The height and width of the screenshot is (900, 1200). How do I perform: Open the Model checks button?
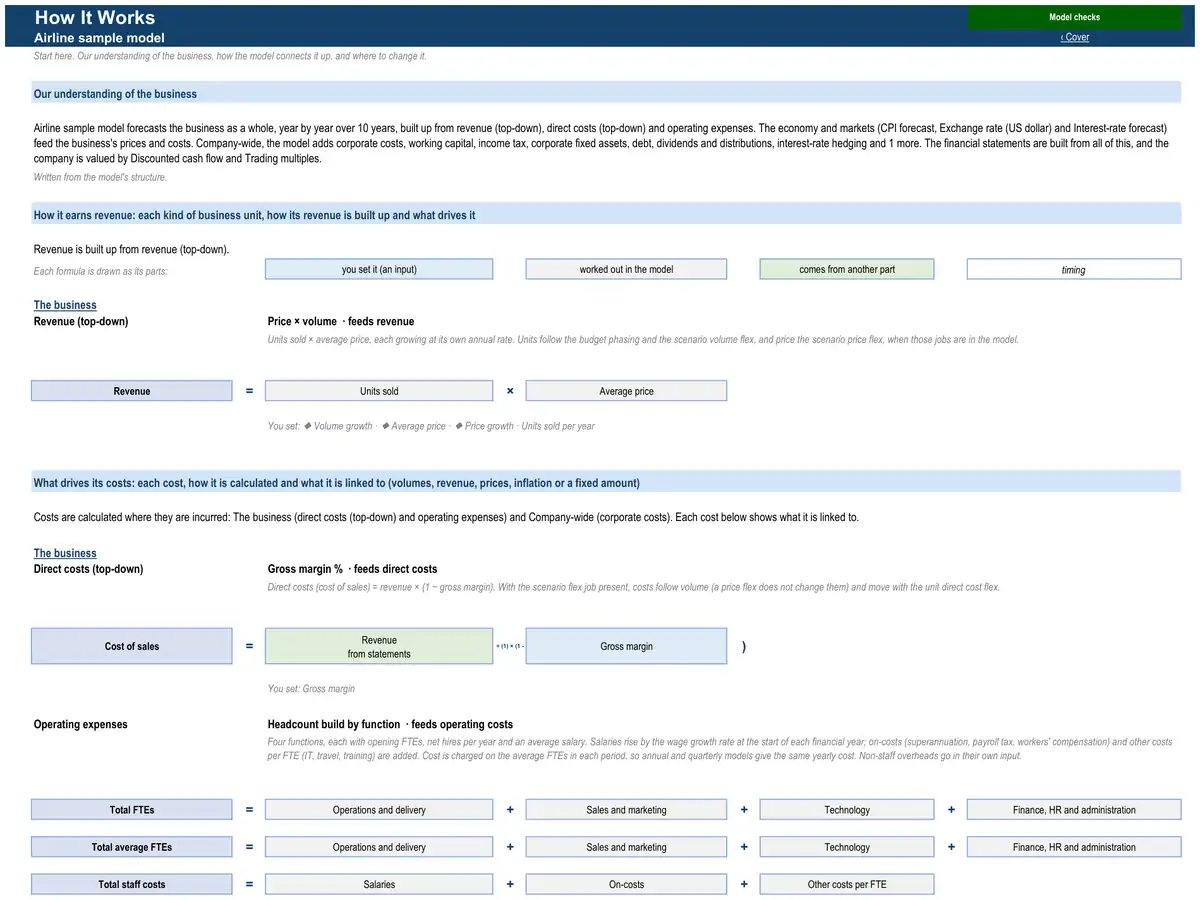1074,17
